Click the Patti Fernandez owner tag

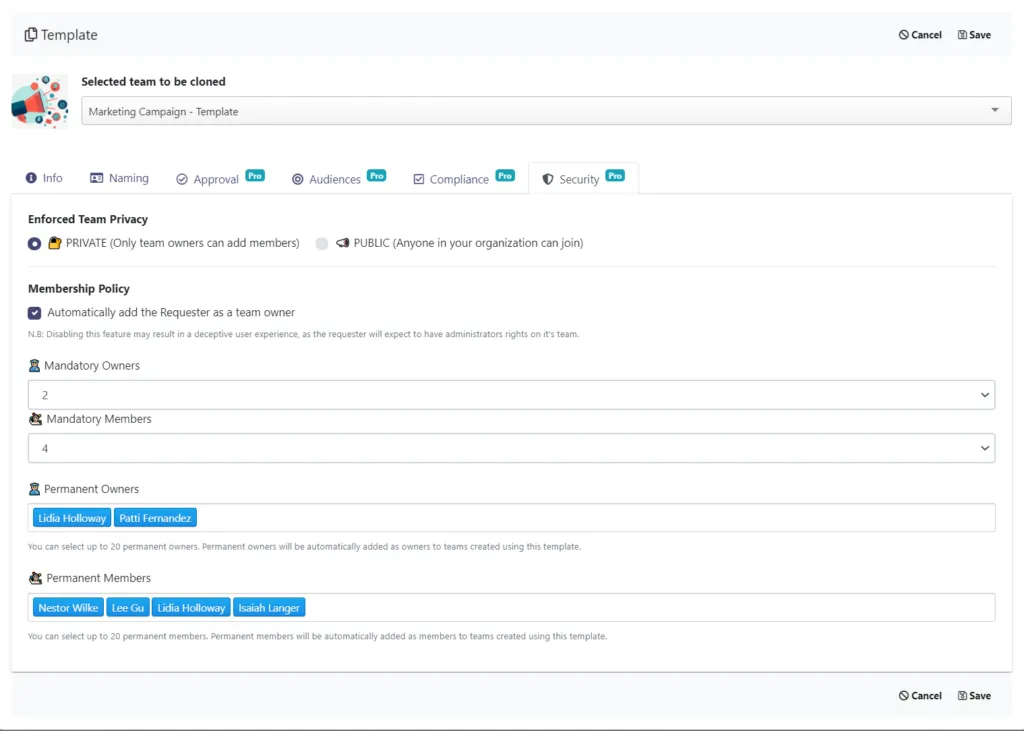pyautogui.click(x=155, y=518)
